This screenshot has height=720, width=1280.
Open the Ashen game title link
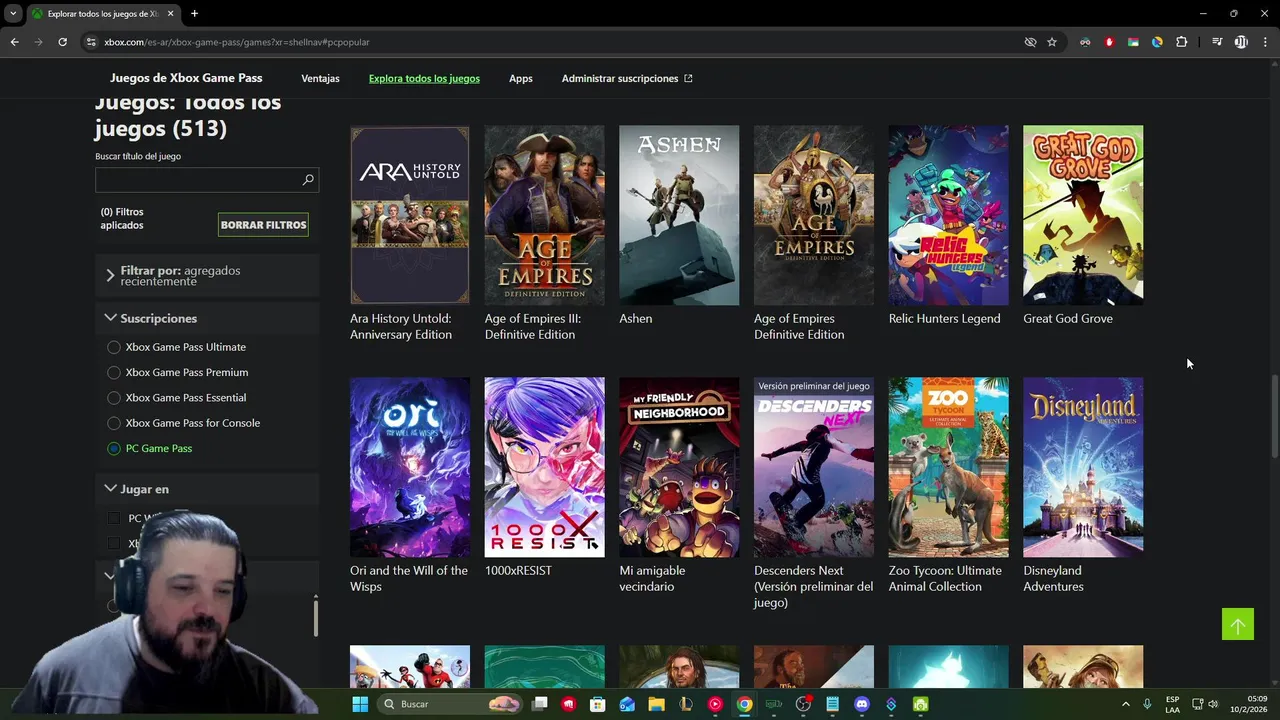(635, 319)
